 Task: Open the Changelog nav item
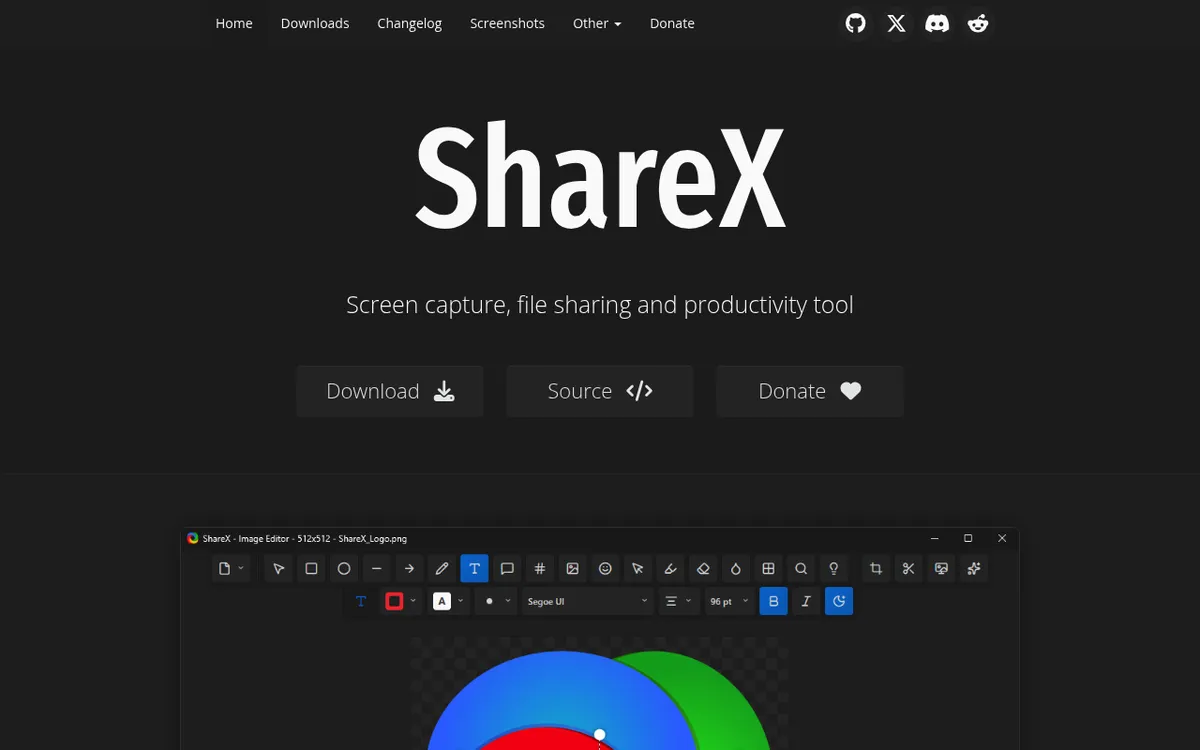409,23
